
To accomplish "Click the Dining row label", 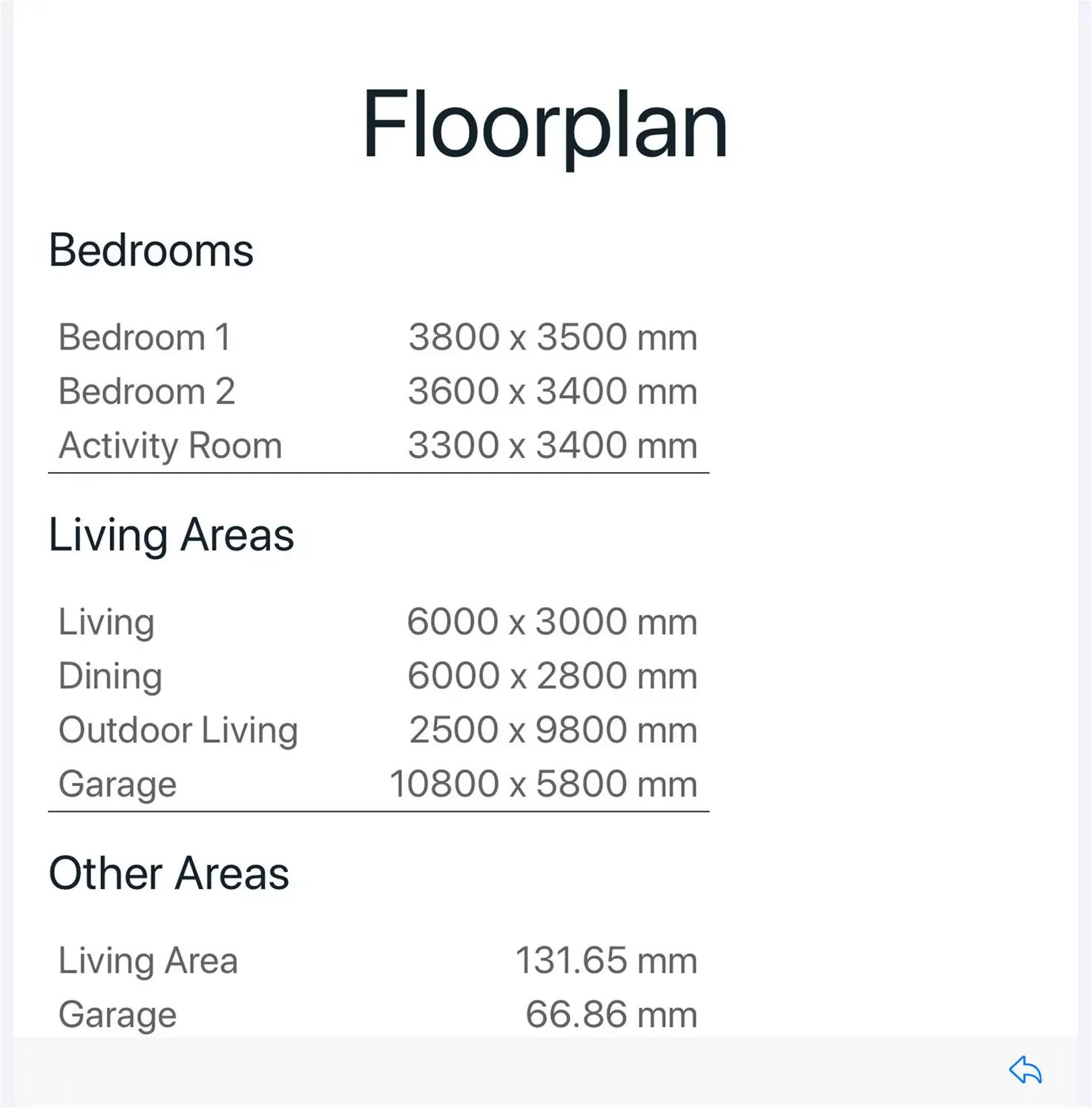I will point(111,676).
